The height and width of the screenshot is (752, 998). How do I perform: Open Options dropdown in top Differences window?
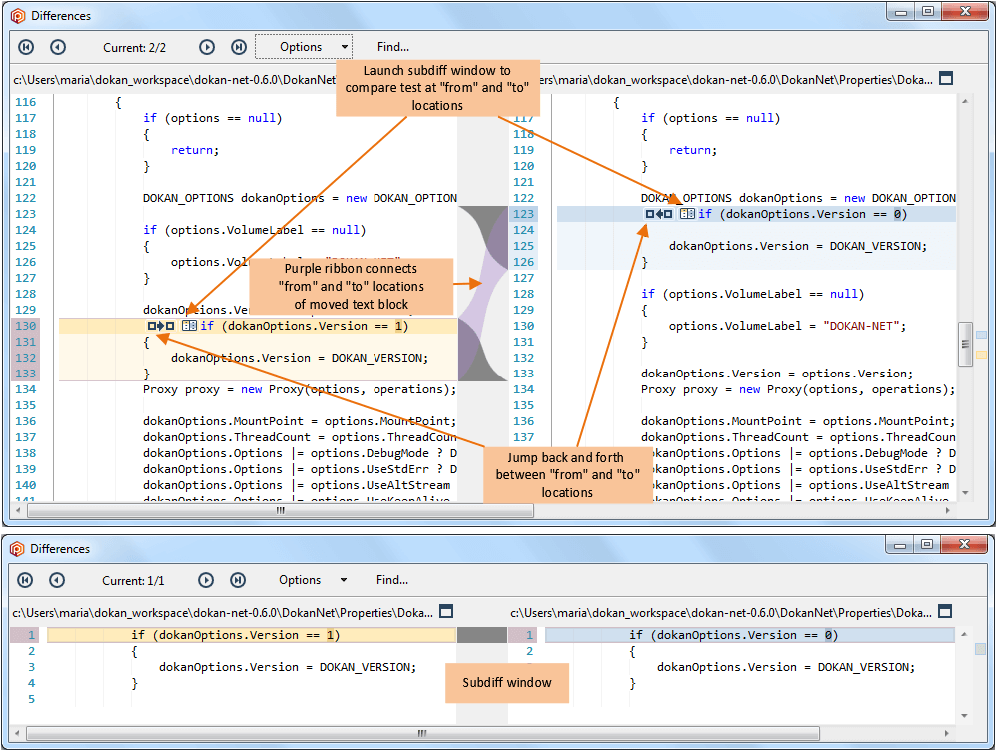coord(304,47)
